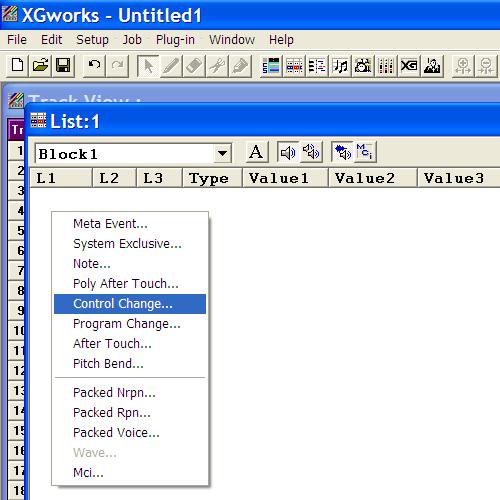Open the Drum window icon

[363, 65]
